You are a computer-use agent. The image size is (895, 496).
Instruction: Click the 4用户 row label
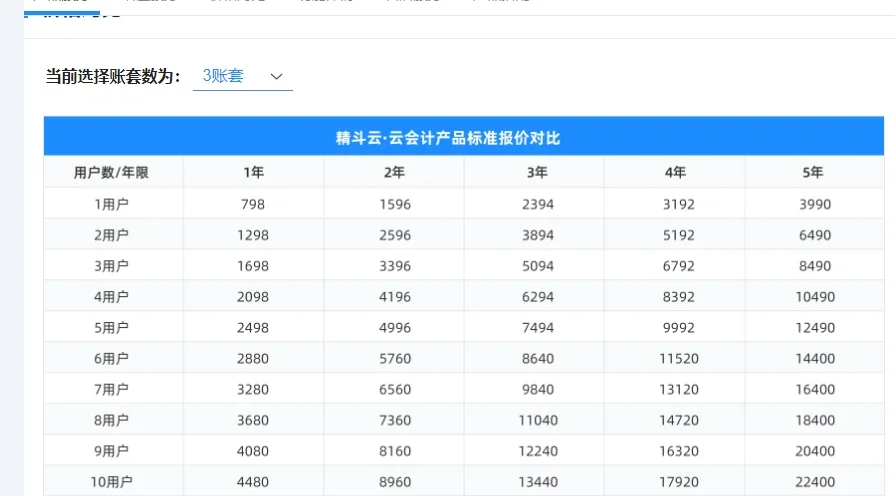click(x=111, y=297)
